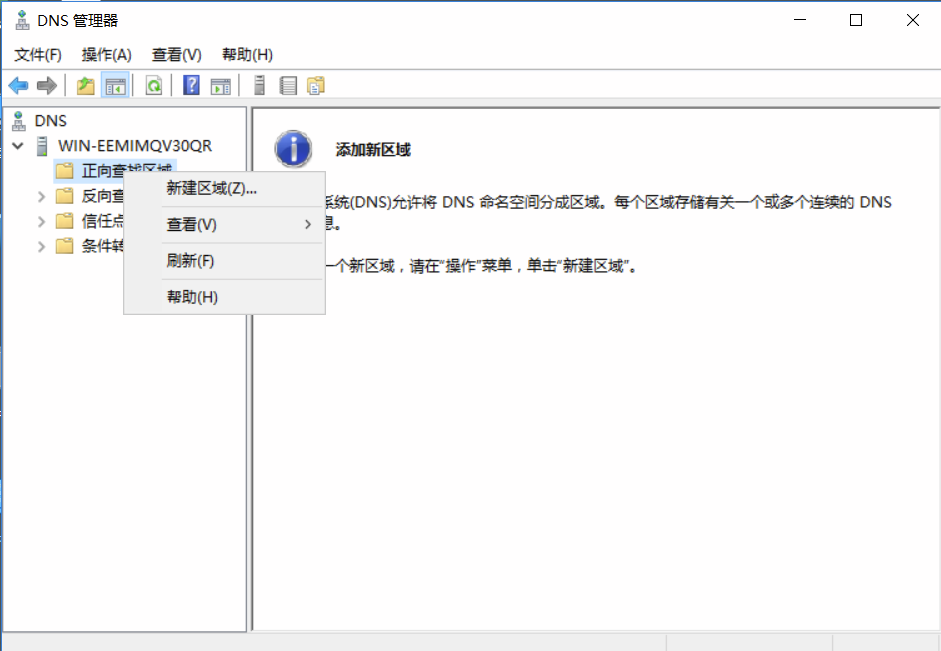Open the 文件(F) menu

[38, 55]
